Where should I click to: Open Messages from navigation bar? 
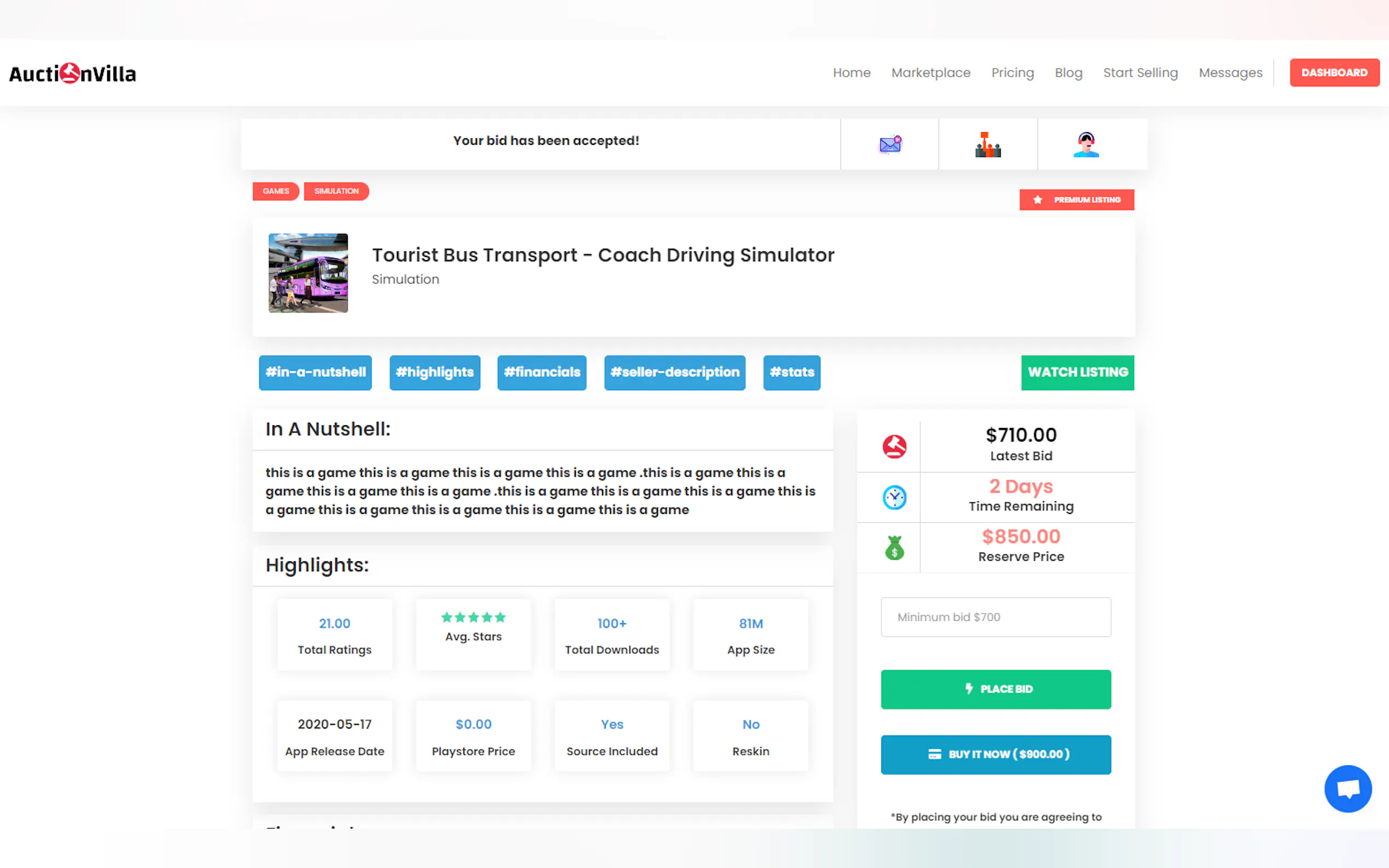click(x=1230, y=73)
